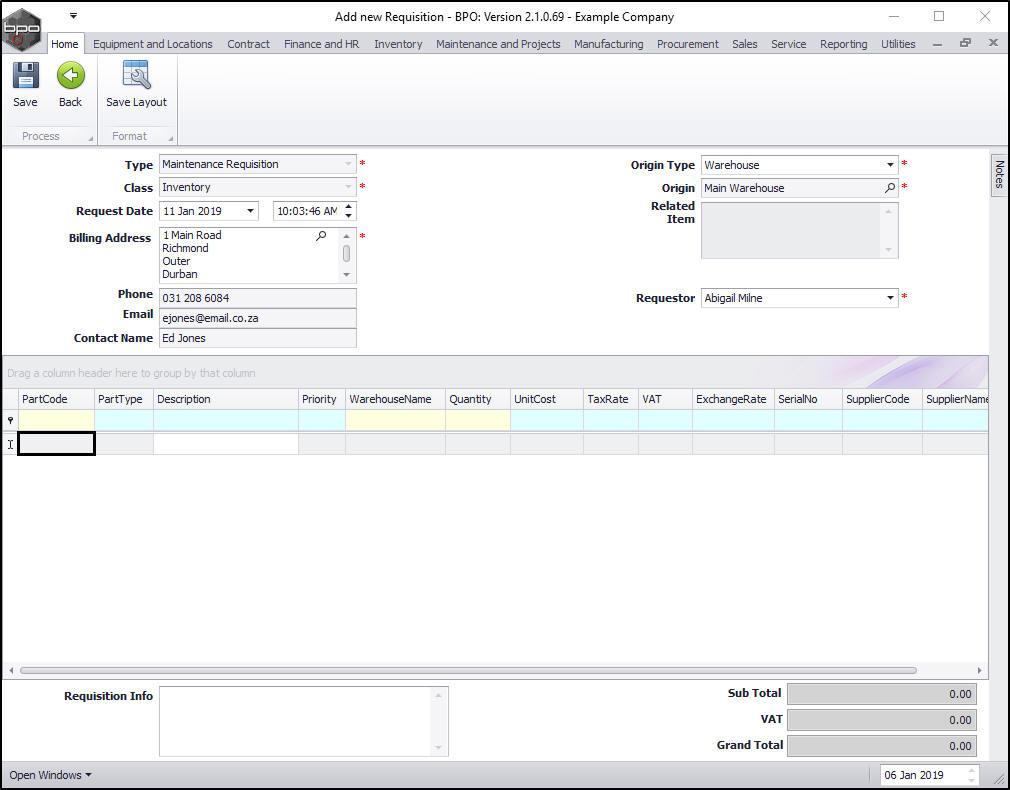The height and width of the screenshot is (790, 1010).
Task: Restore the inner document window
Action: (965, 43)
